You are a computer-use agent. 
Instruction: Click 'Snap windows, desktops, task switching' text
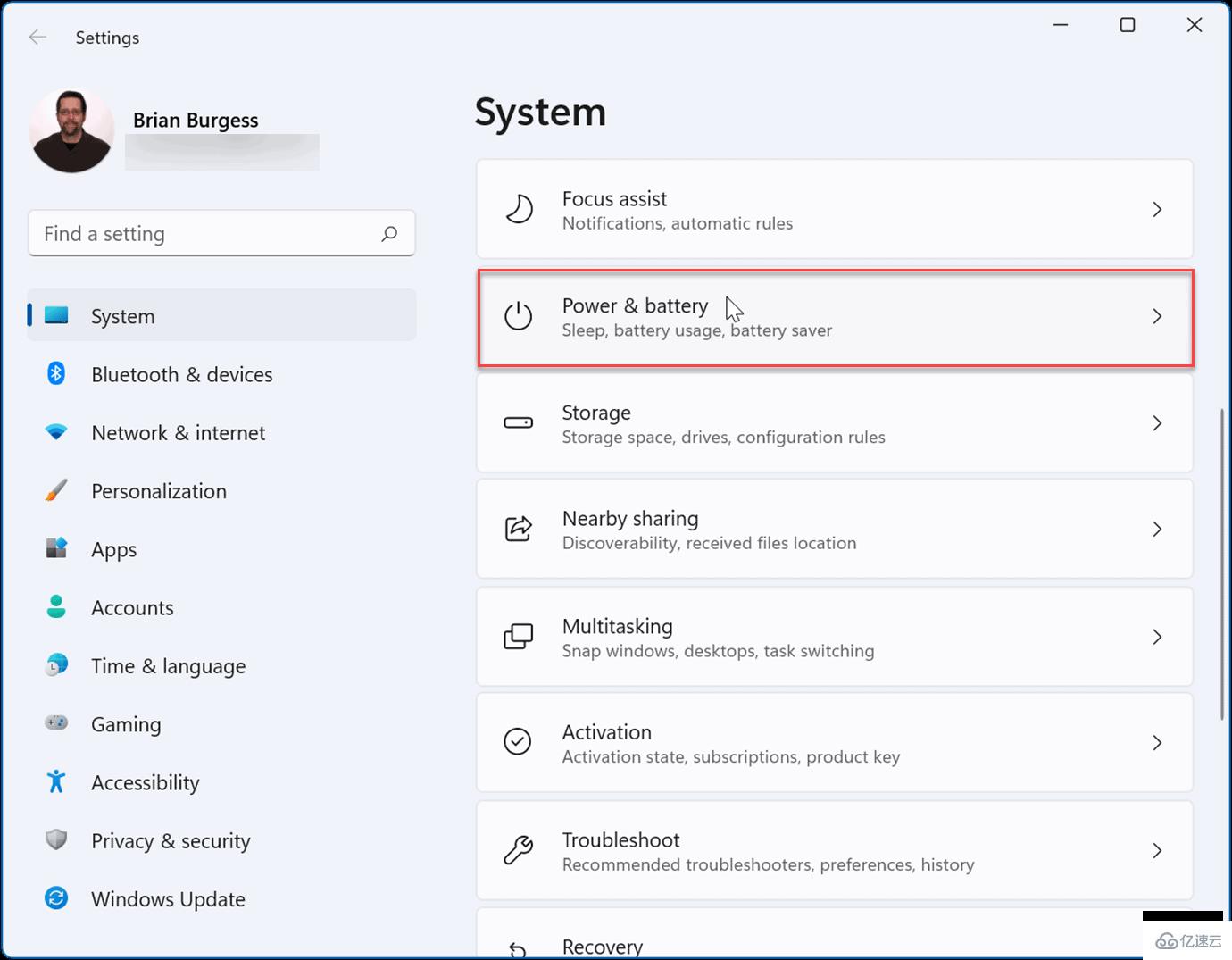[x=719, y=651]
